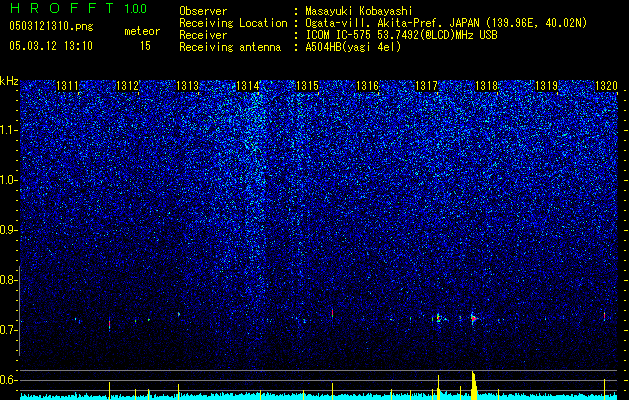
Task: Click the 1320 time axis label
Action: tap(606, 86)
